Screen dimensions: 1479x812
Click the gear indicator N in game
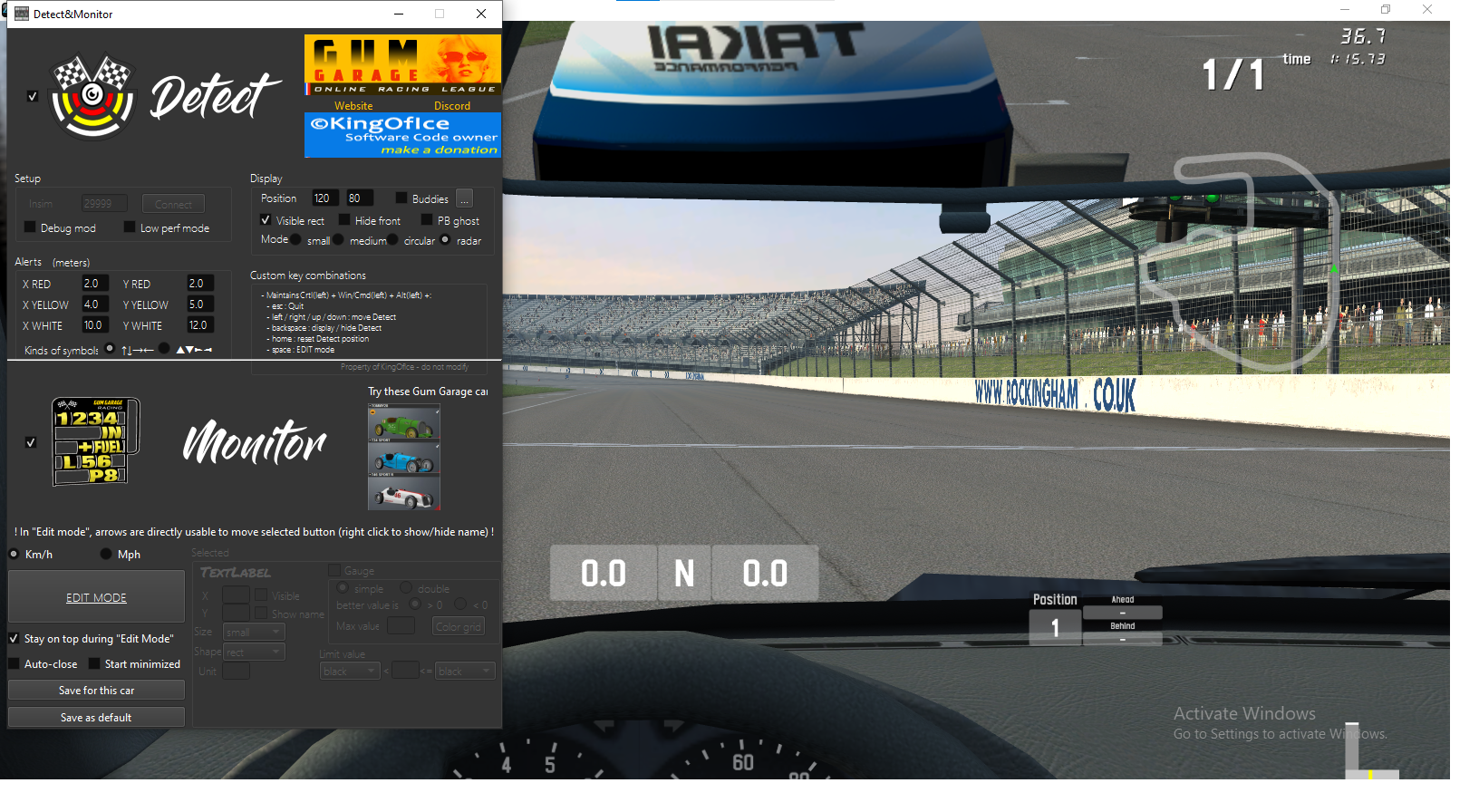pos(684,573)
